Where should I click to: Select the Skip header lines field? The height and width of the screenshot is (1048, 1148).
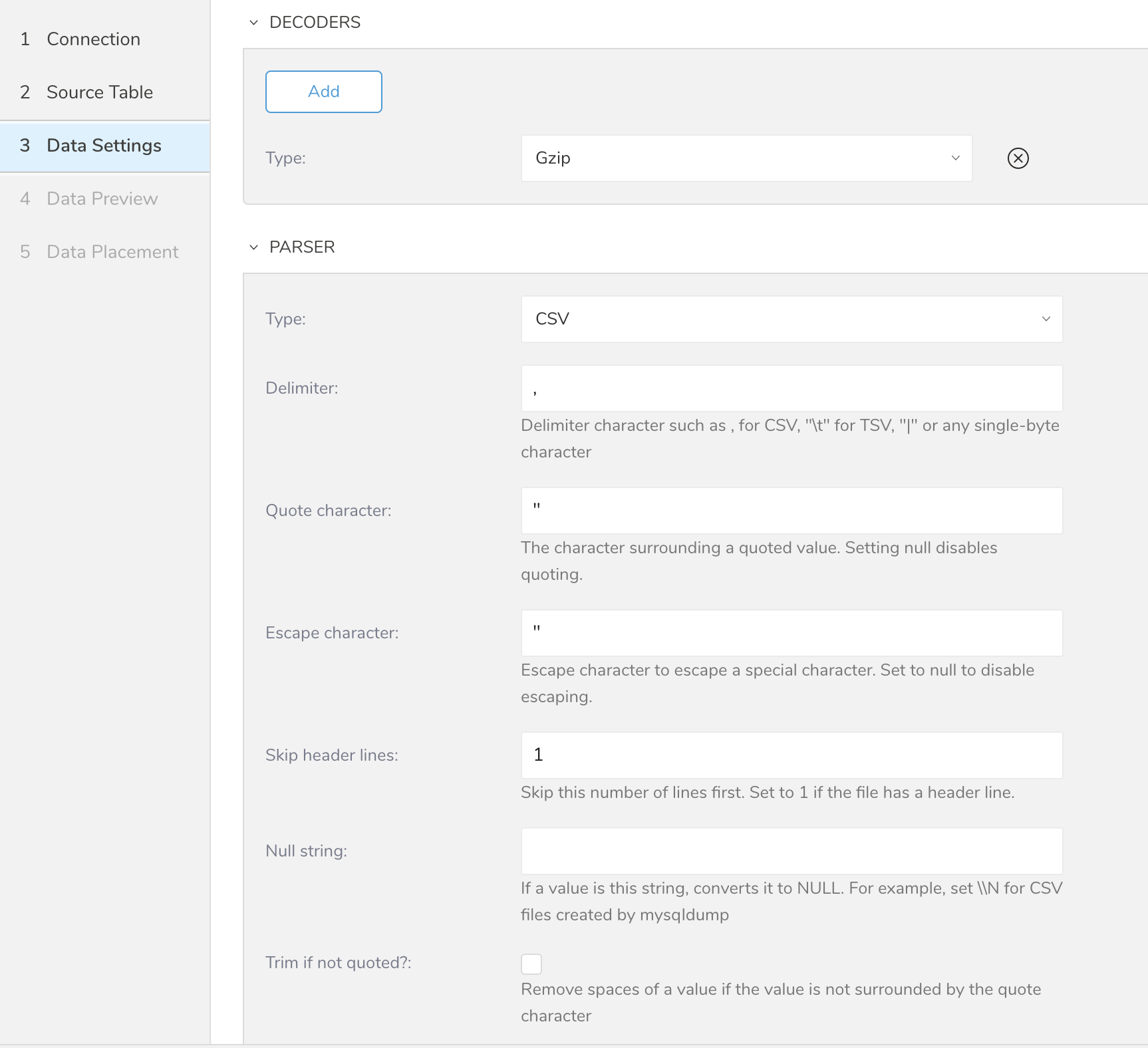(x=791, y=755)
